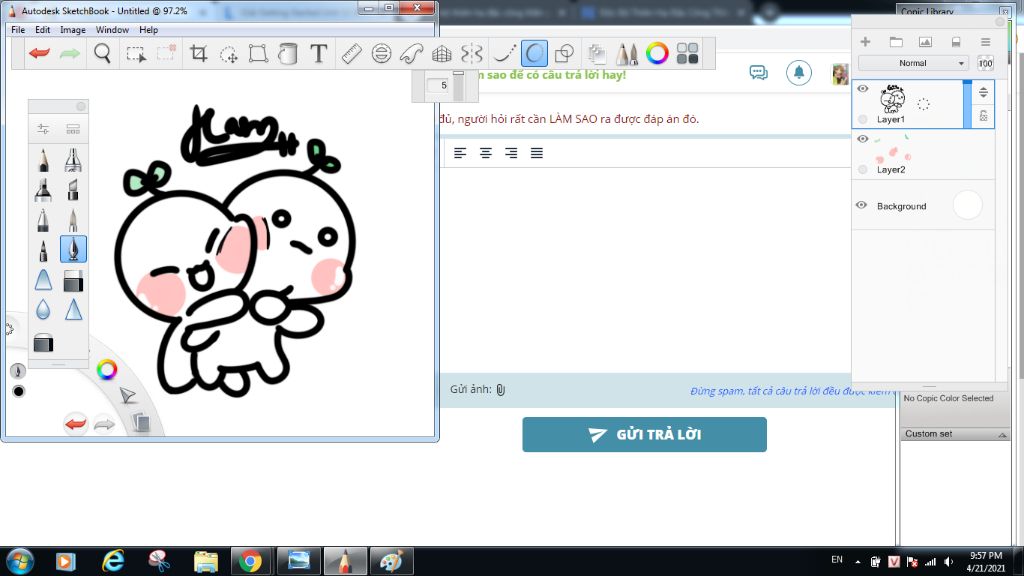Toggle the Layer Editor icon in toolbar
This screenshot has width=1024, height=576.
[596, 54]
